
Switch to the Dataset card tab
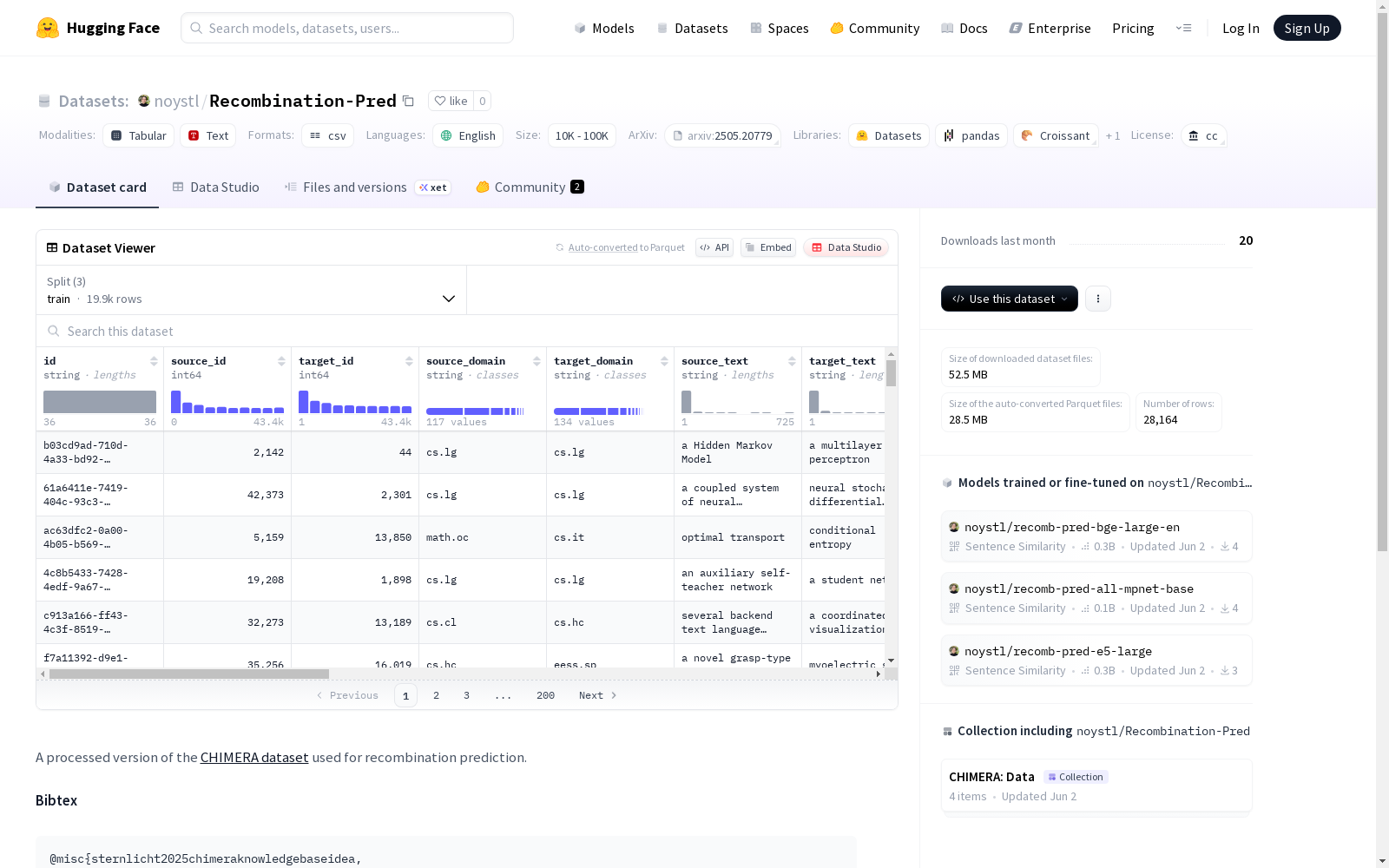[x=97, y=187]
